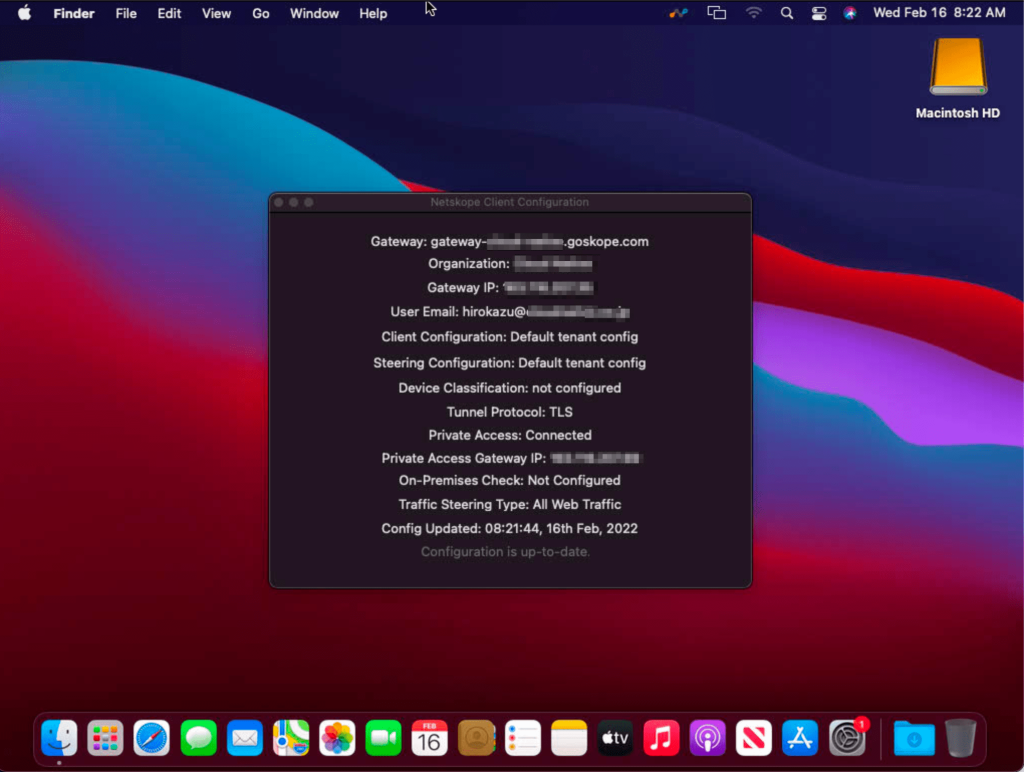Open the Macintosh HD desktop drive
The width and height of the screenshot is (1024, 772).
click(x=957, y=78)
